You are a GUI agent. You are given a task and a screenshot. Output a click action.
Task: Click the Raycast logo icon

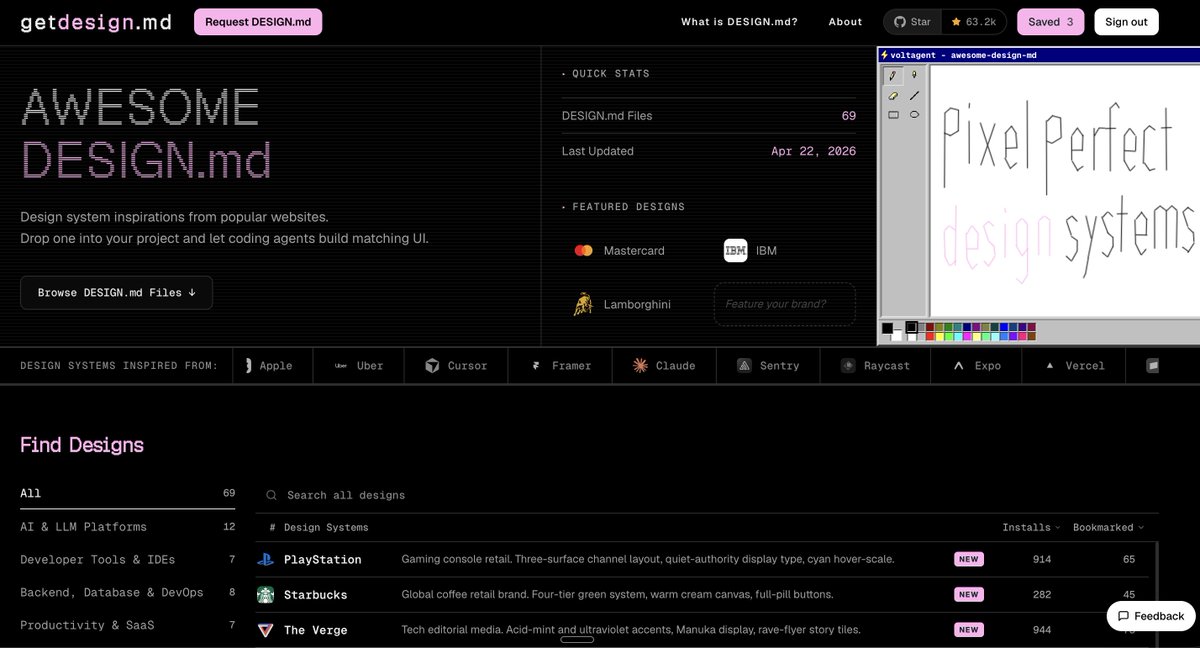coord(848,366)
